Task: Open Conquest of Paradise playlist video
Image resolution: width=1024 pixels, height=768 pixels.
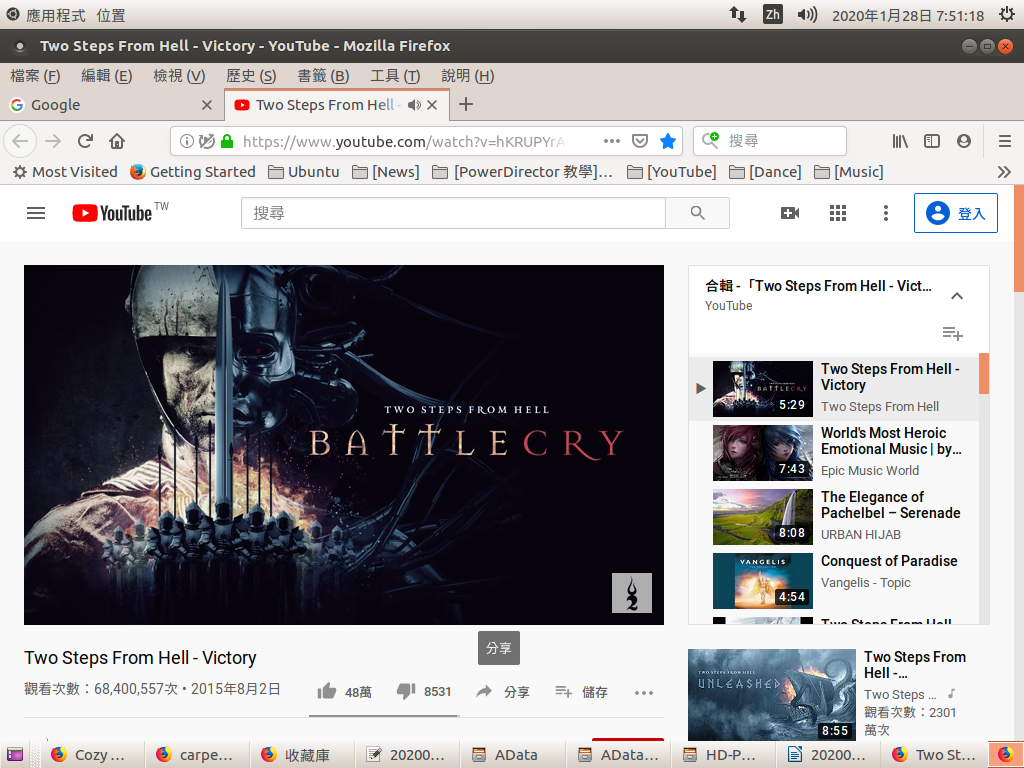Action: pyautogui.click(x=889, y=561)
